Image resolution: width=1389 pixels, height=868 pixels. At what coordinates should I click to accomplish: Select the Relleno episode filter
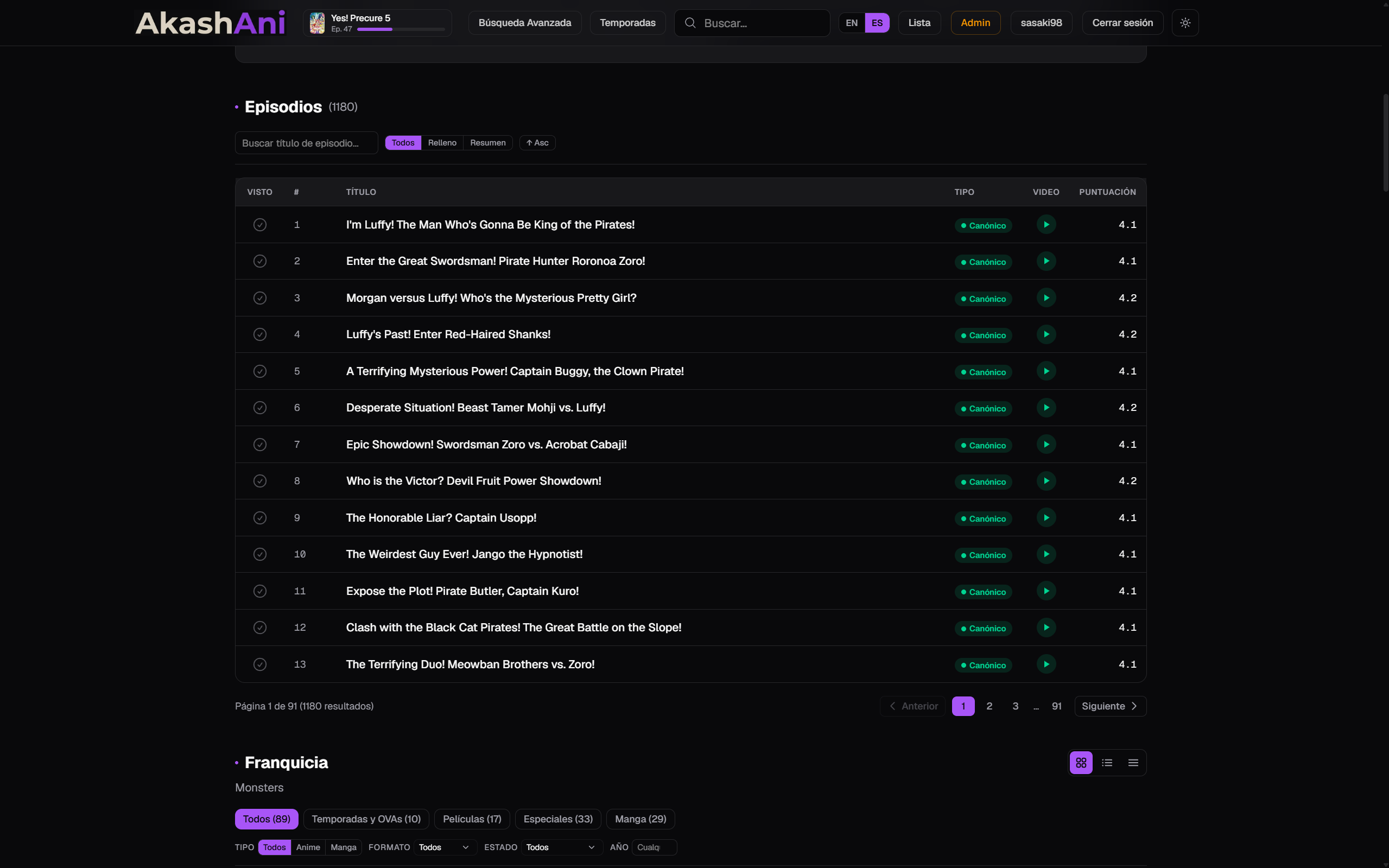442,143
